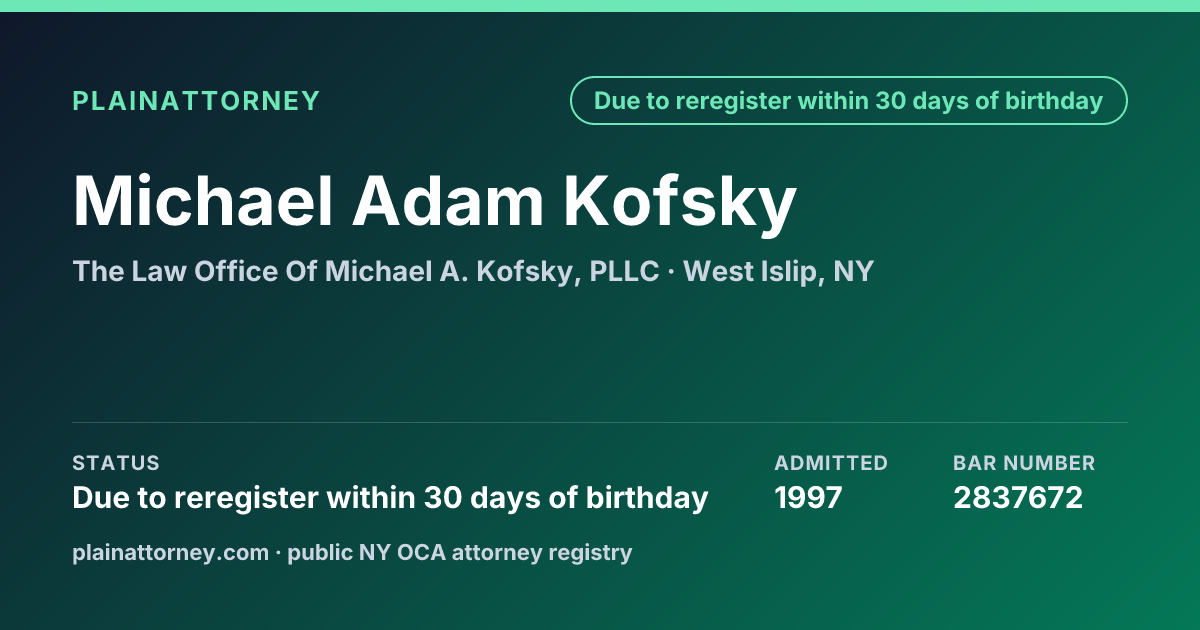
Task: Click the mint green top accent bar
Action: [600, 6]
